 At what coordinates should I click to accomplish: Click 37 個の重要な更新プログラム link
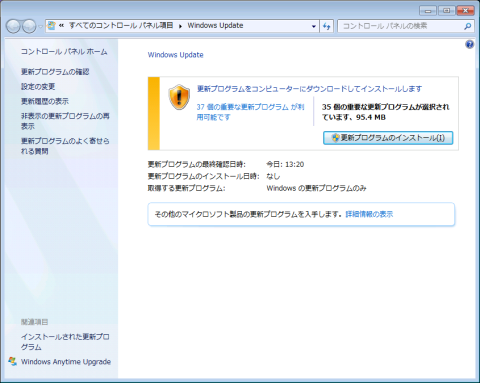[250, 112]
